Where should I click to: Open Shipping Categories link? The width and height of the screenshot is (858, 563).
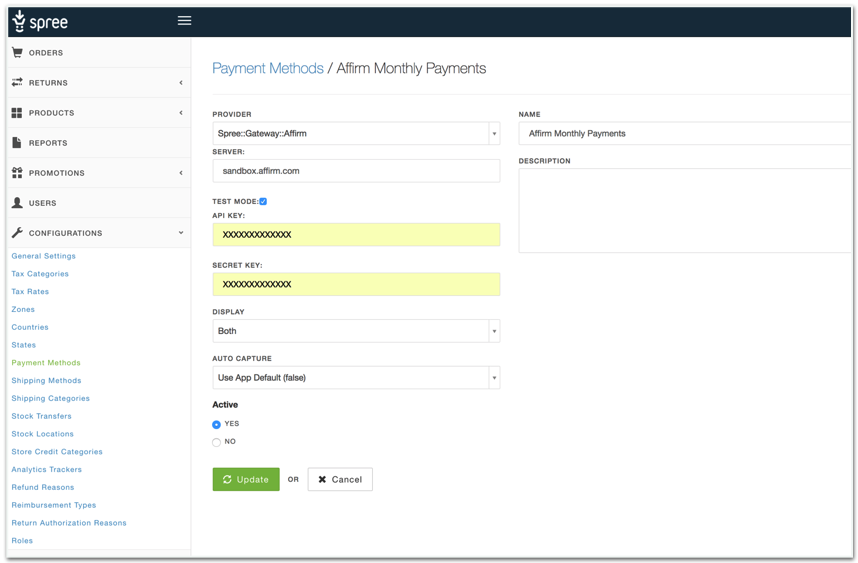[50, 398]
